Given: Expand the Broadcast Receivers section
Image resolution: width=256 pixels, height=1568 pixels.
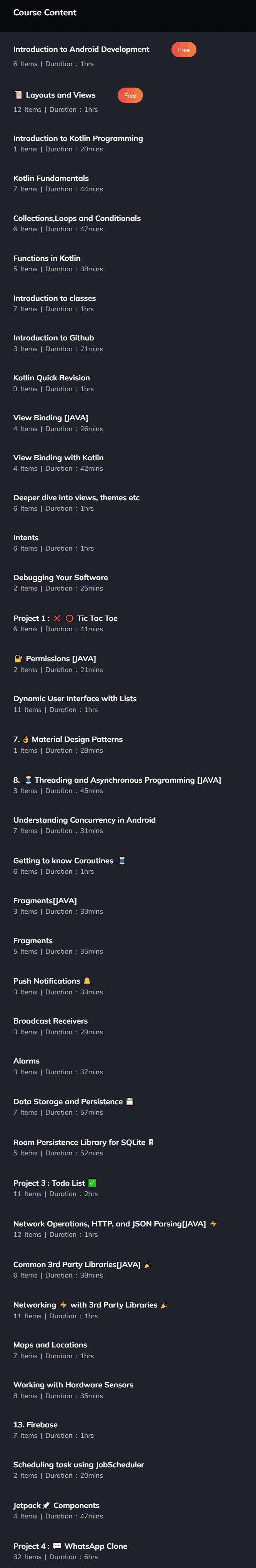Looking at the screenshot, I should pyautogui.click(x=128, y=1025).
